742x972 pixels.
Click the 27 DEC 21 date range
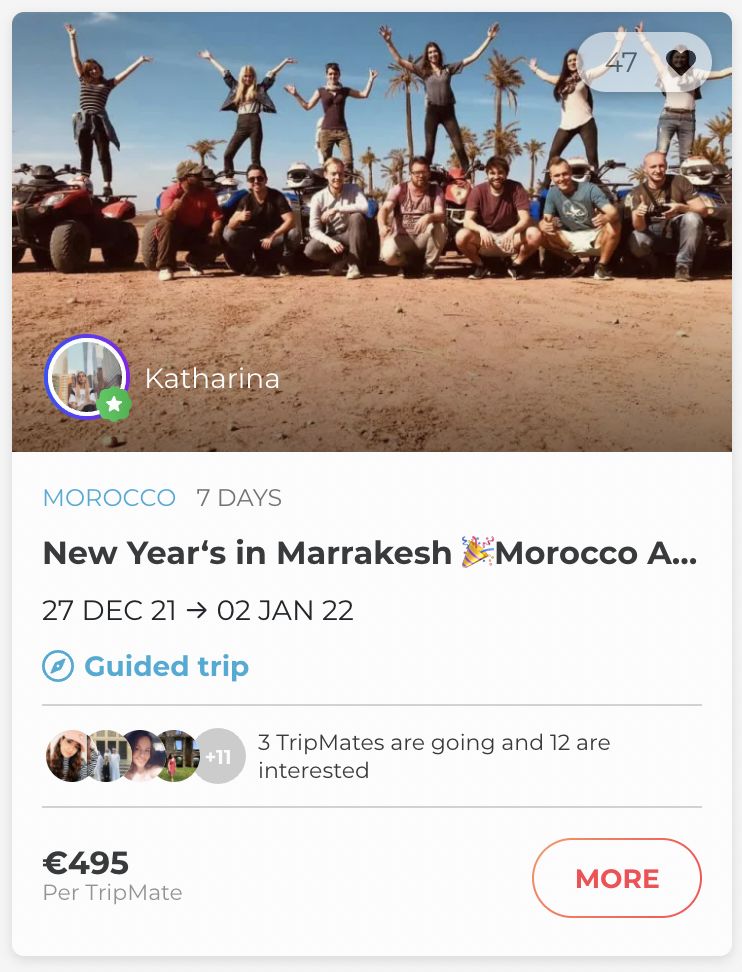click(198, 610)
